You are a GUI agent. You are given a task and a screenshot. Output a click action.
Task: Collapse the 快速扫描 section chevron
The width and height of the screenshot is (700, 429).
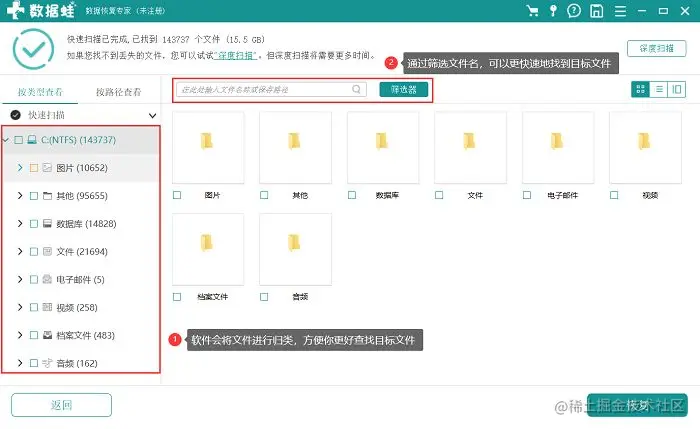click(x=152, y=116)
